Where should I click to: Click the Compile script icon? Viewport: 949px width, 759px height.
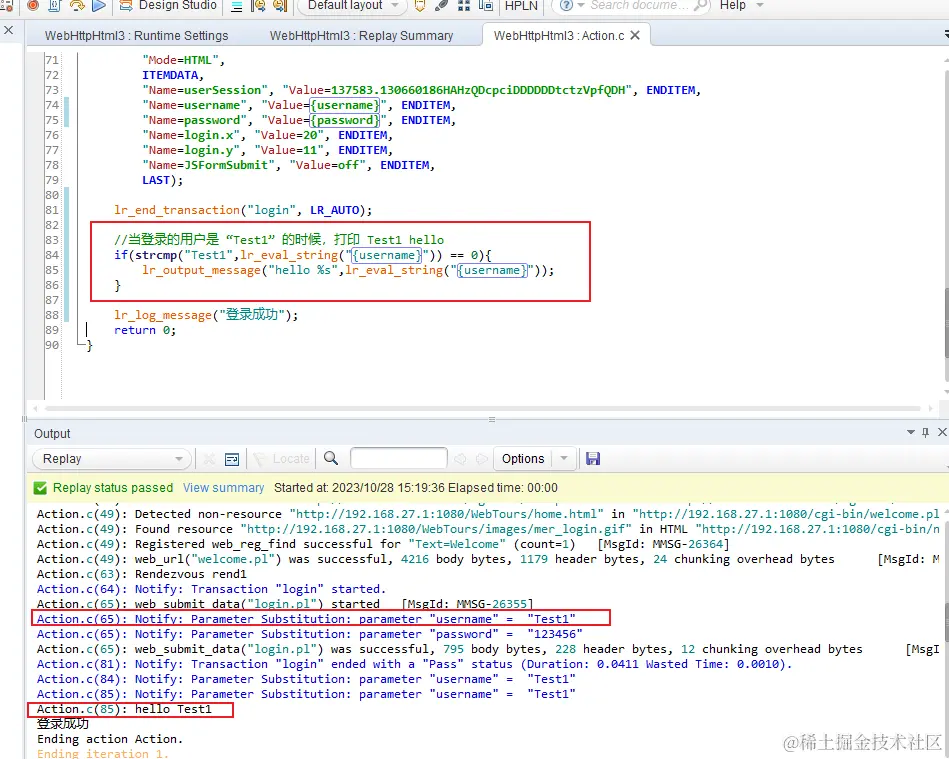point(54,5)
